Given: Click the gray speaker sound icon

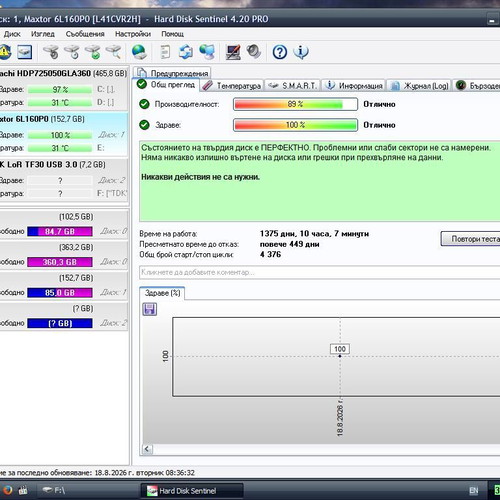Looking at the screenshot, I should [x=254, y=52].
